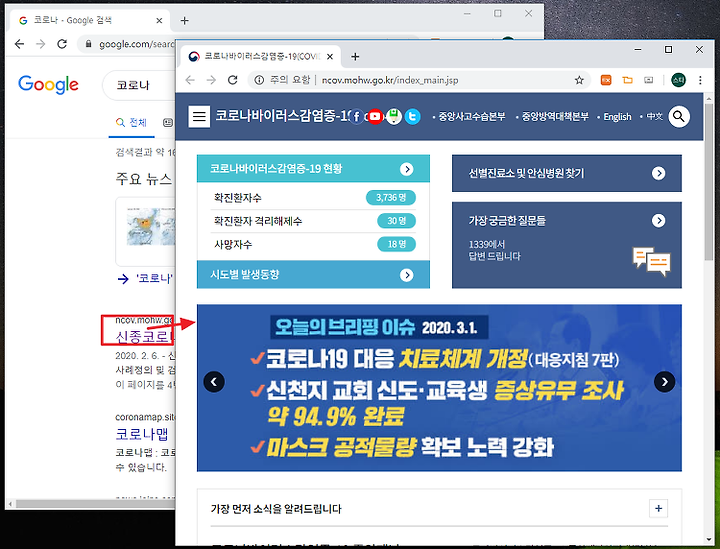The image size is (720, 549).
Task: Open the news map thumbnail in Google results
Action: (151, 226)
